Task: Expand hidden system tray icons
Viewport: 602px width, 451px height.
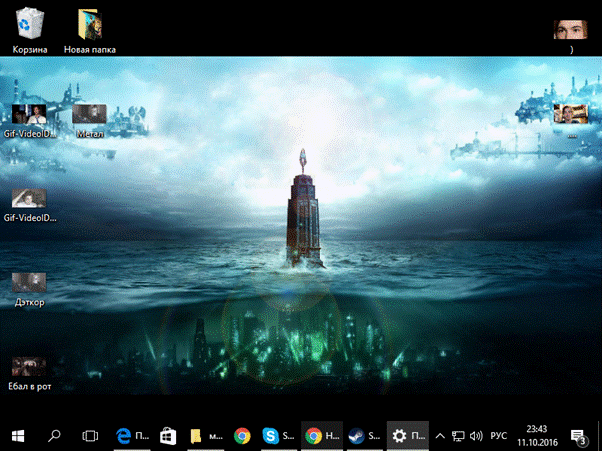Action: tap(440, 436)
